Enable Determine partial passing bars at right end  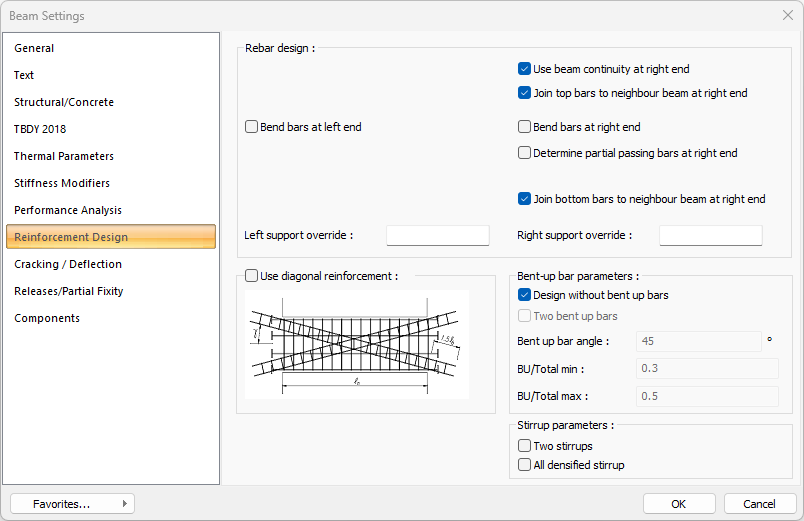524,153
